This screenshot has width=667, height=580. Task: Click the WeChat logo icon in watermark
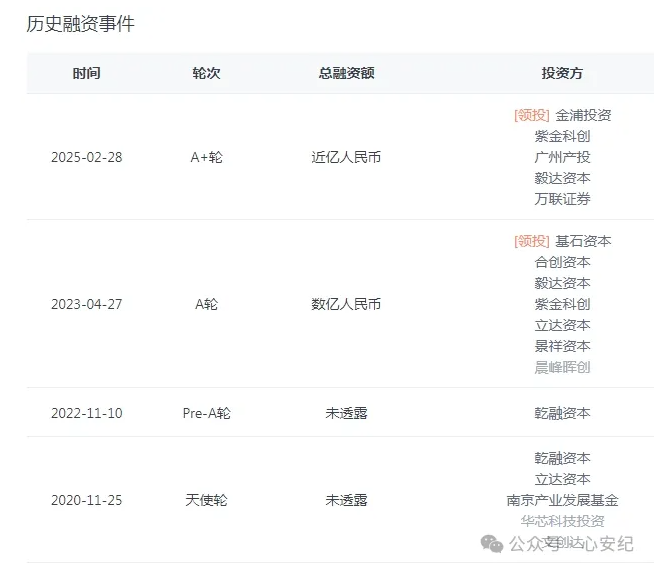pos(492,543)
